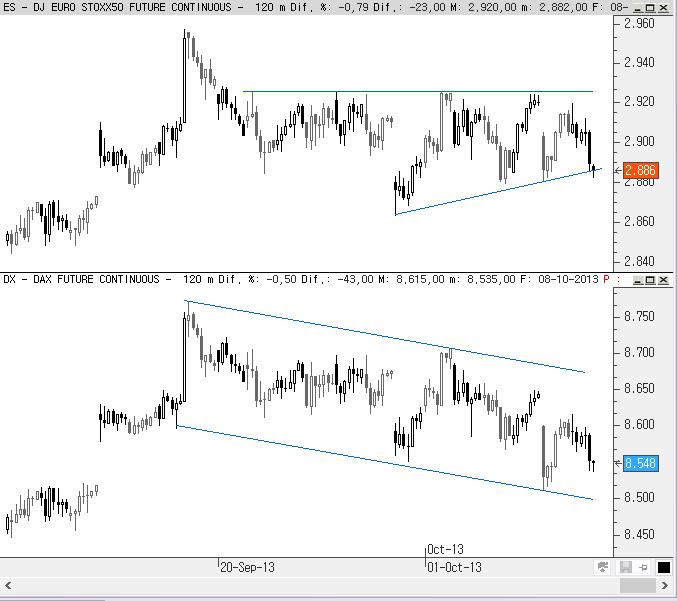Maximize the DAX Future chart panel
677x601 pixels.
(650, 280)
